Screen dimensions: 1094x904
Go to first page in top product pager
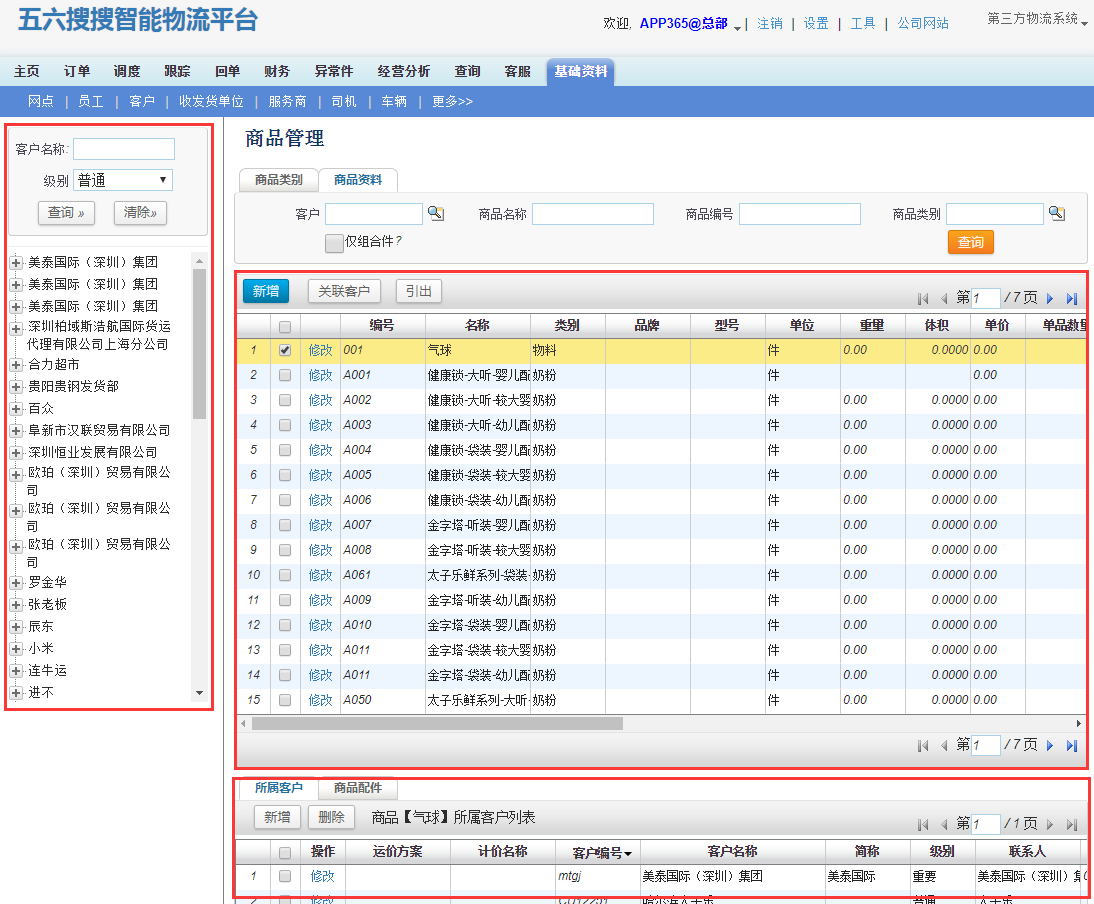tap(922, 298)
